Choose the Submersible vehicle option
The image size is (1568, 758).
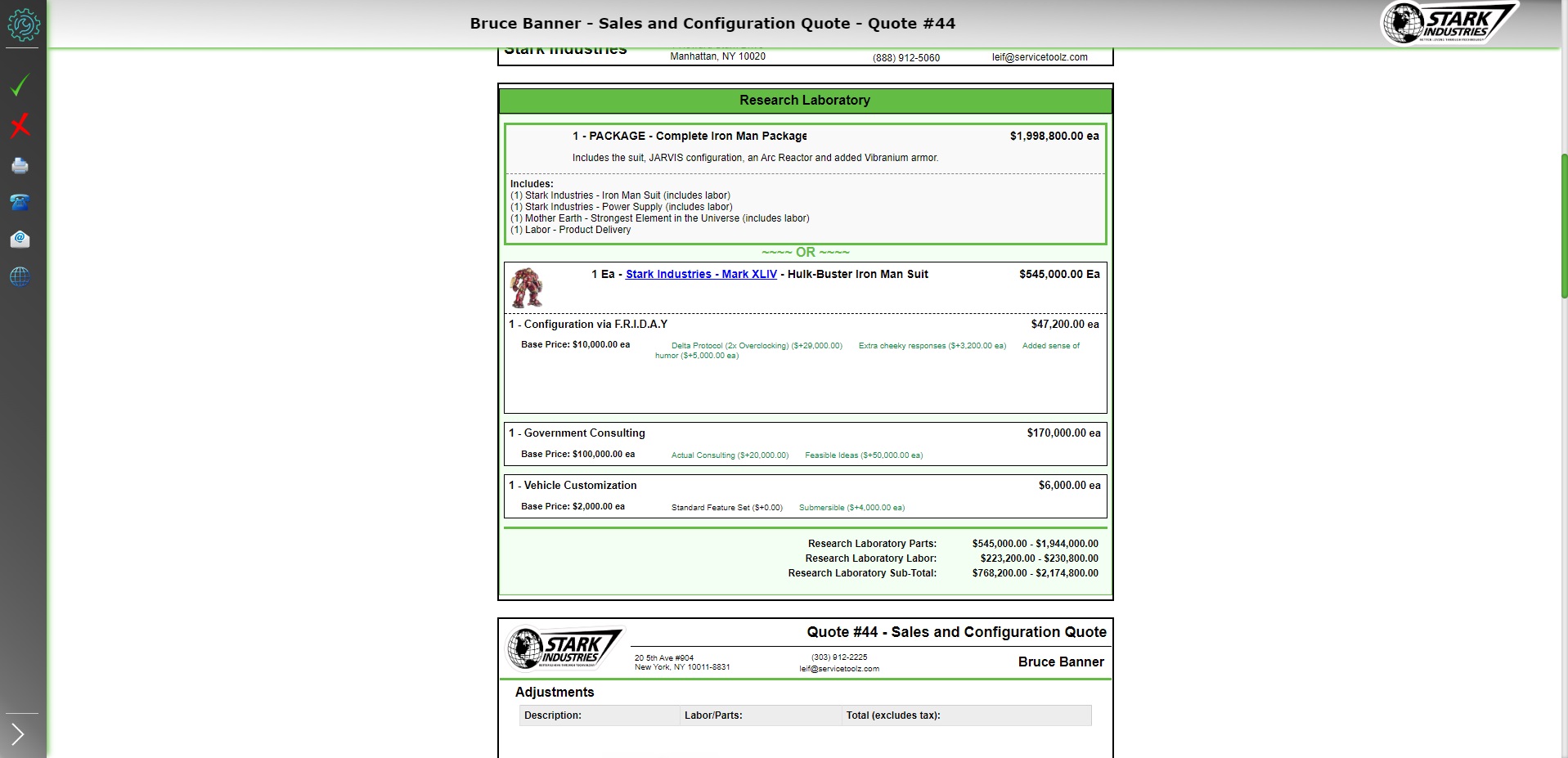pos(851,507)
